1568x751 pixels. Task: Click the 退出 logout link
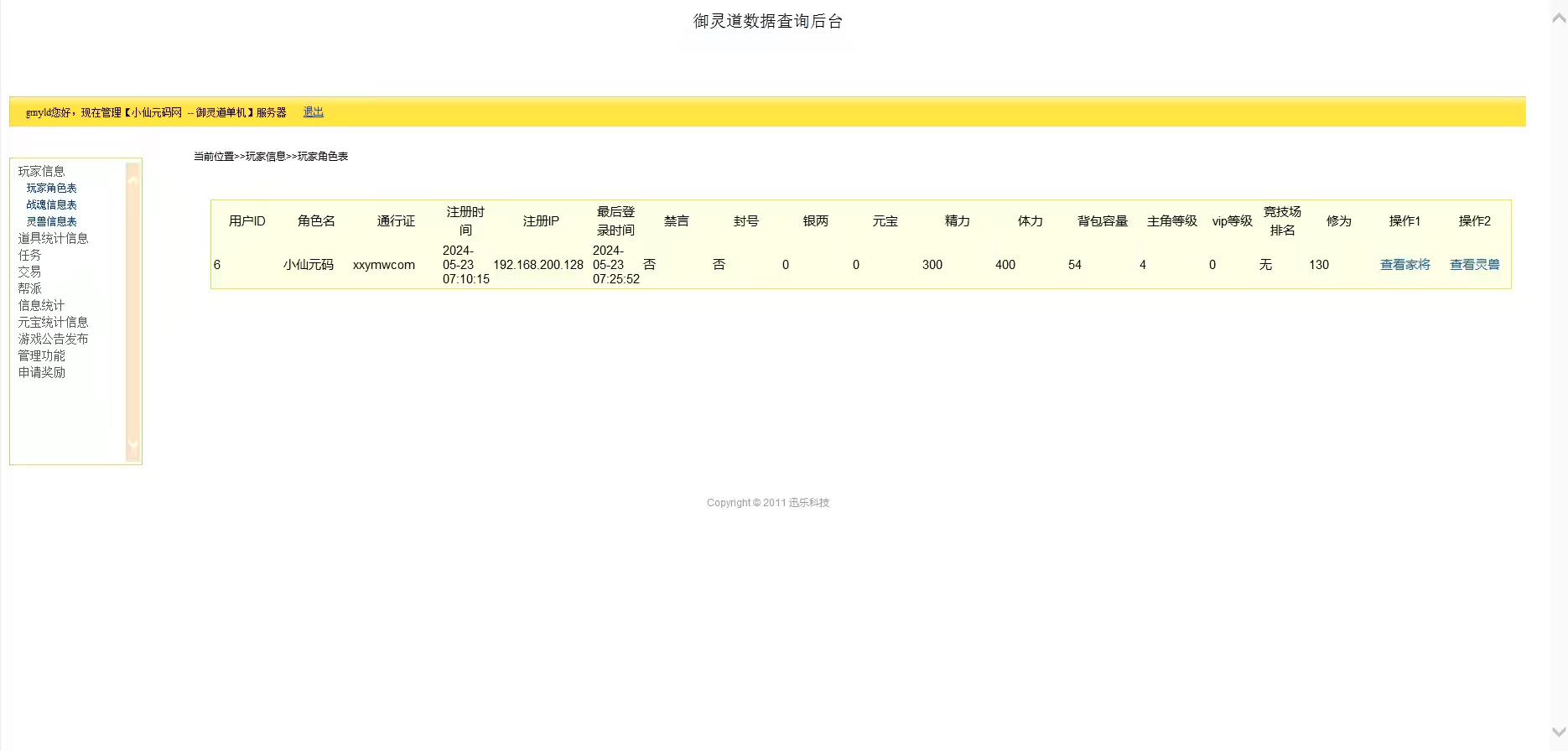[313, 112]
